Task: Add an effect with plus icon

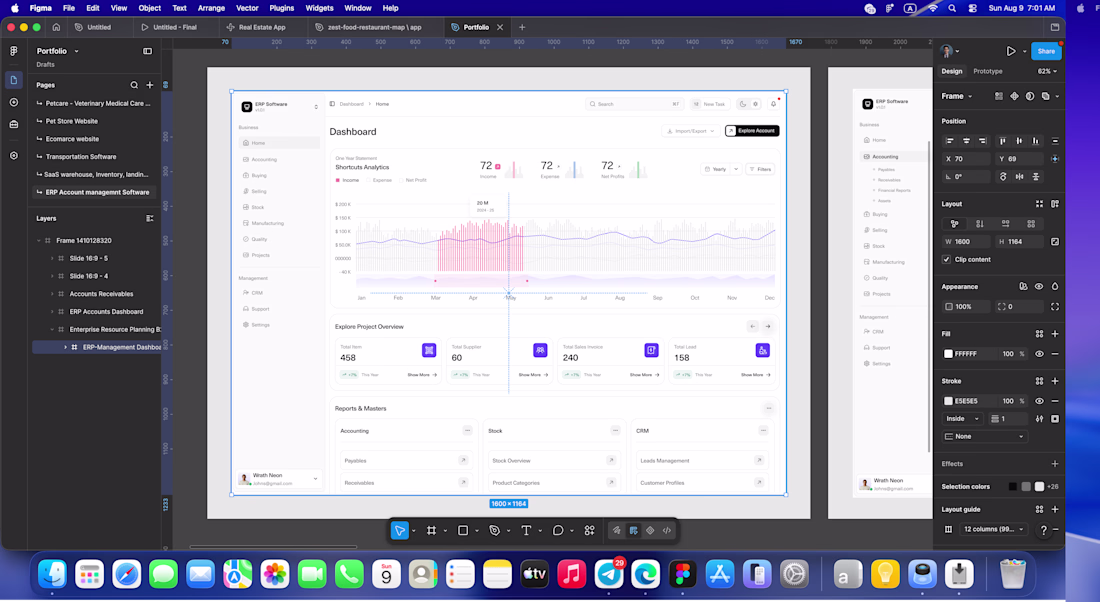Action: (1054, 464)
